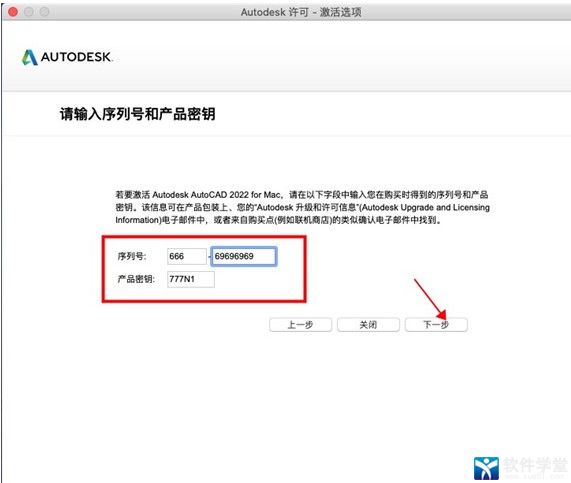
Task: Click the activation instructions paragraph
Action: (302, 207)
